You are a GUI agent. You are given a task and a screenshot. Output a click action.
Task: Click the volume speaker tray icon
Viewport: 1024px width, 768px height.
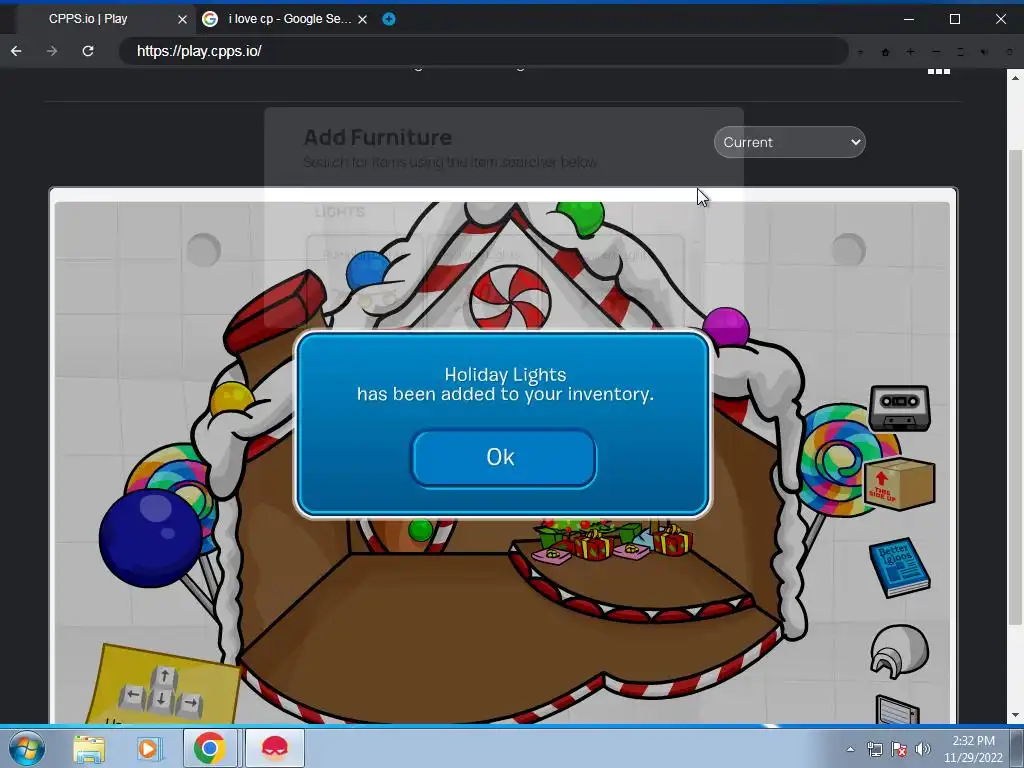click(923, 749)
